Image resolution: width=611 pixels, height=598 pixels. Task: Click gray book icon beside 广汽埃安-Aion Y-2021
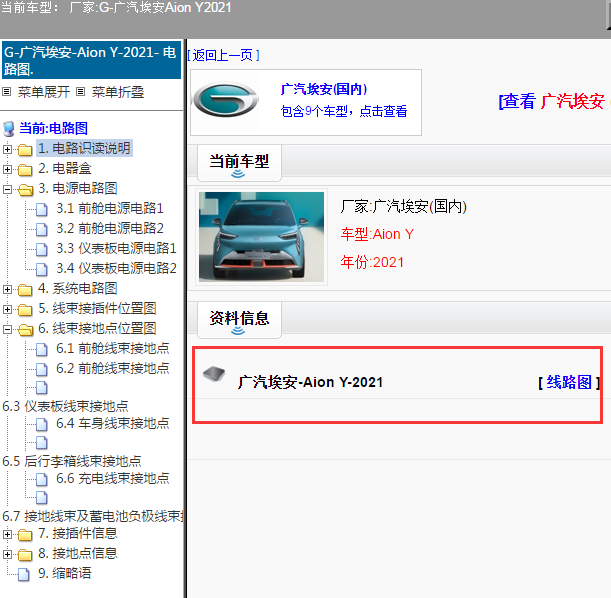(x=214, y=374)
